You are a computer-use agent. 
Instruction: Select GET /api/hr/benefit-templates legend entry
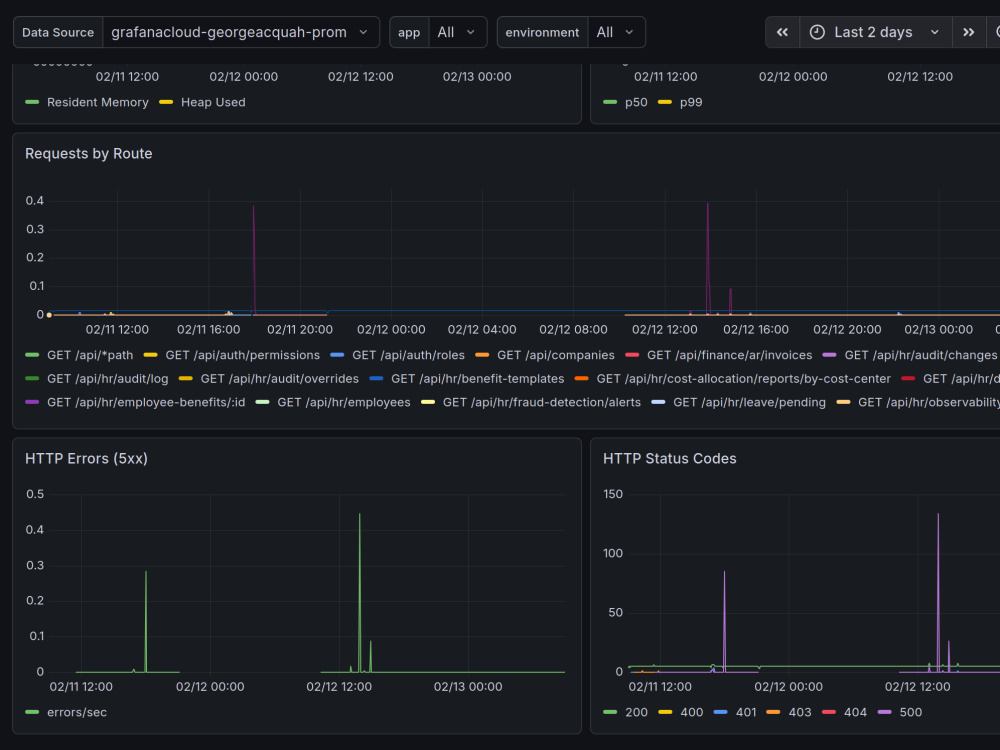point(478,379)
